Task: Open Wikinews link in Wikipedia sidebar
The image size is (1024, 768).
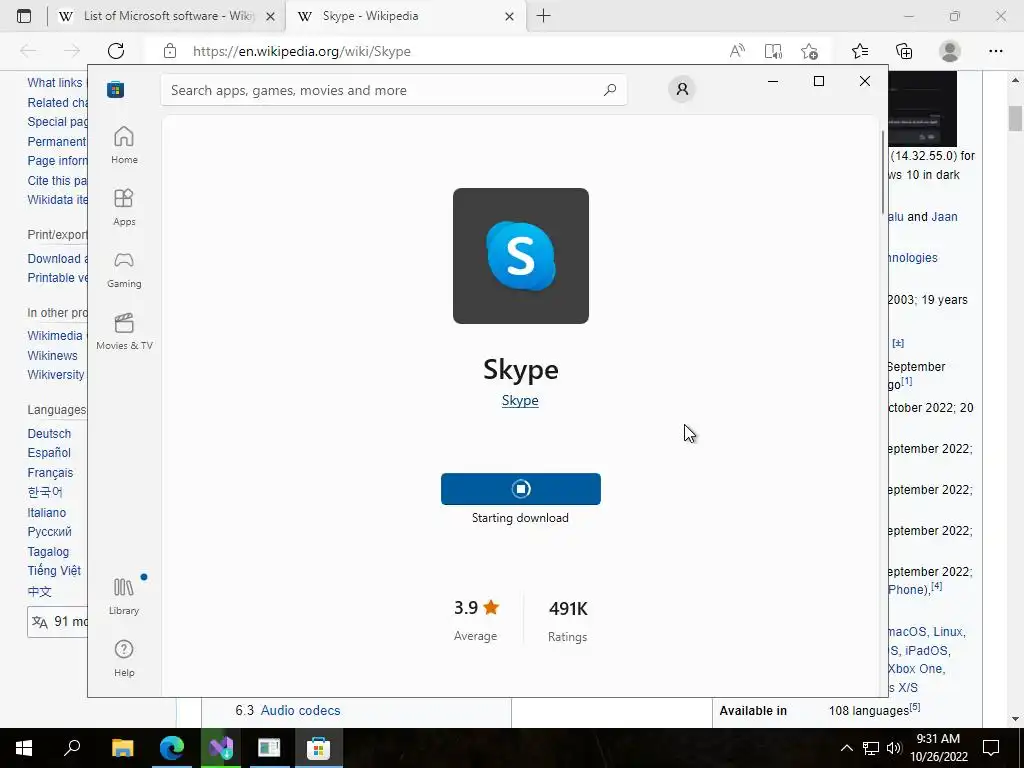Action: click(52, 355)
